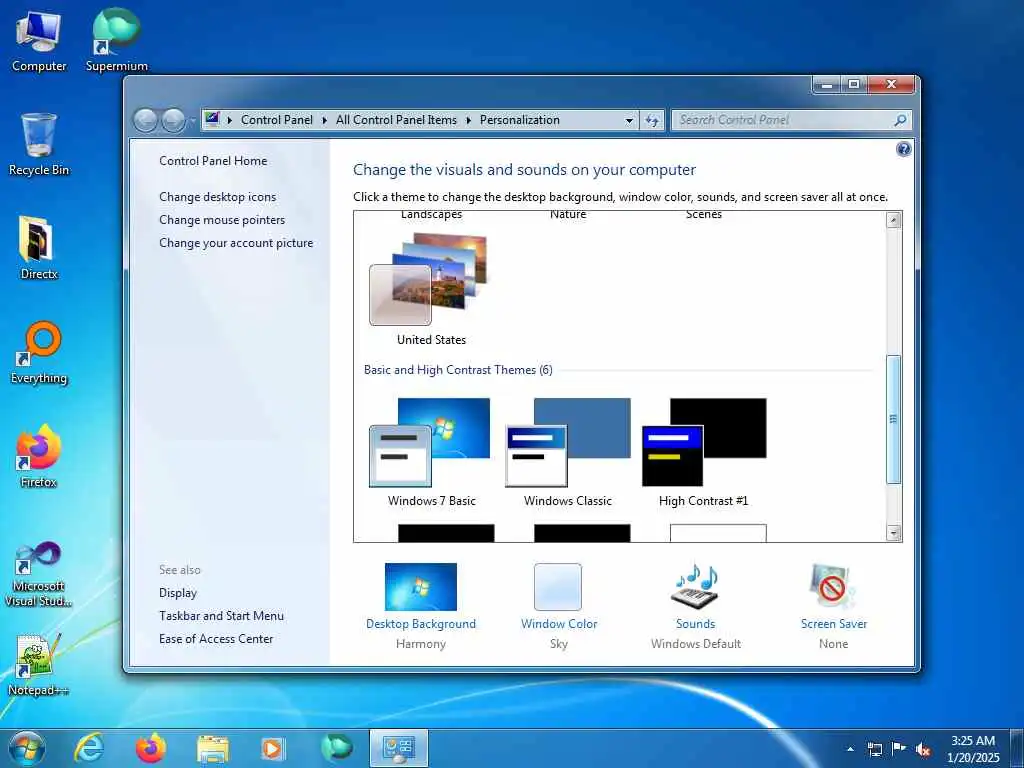Select the Windows Classic theme

(568, 453)
